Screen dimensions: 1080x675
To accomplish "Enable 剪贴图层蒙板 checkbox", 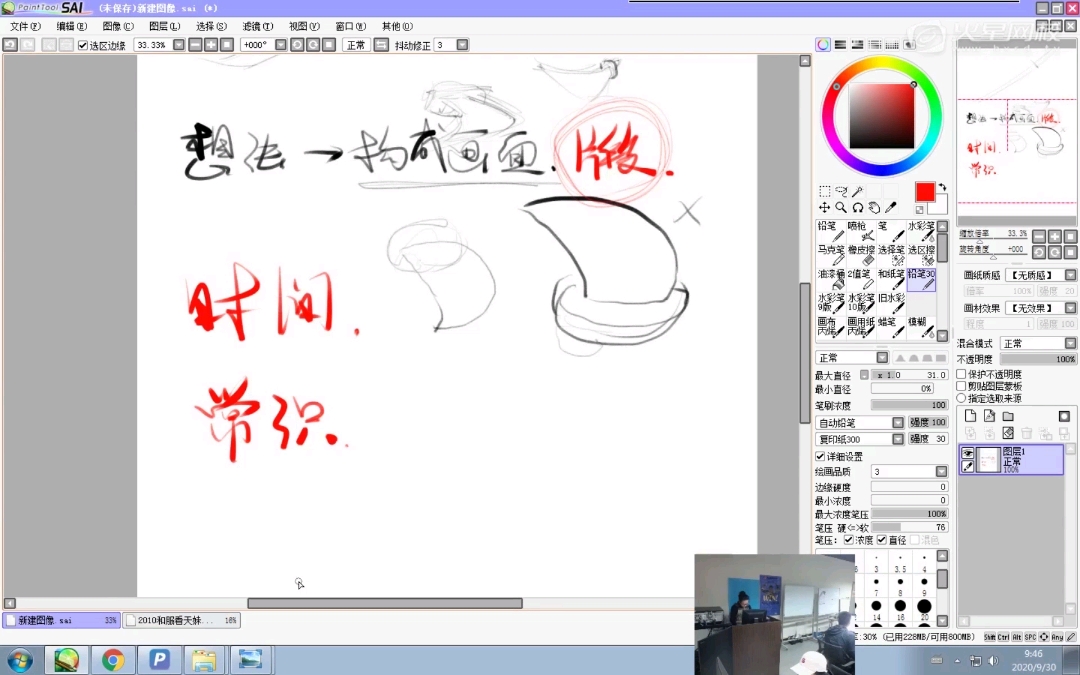I will pyautogui.click(x=962, y=386).
